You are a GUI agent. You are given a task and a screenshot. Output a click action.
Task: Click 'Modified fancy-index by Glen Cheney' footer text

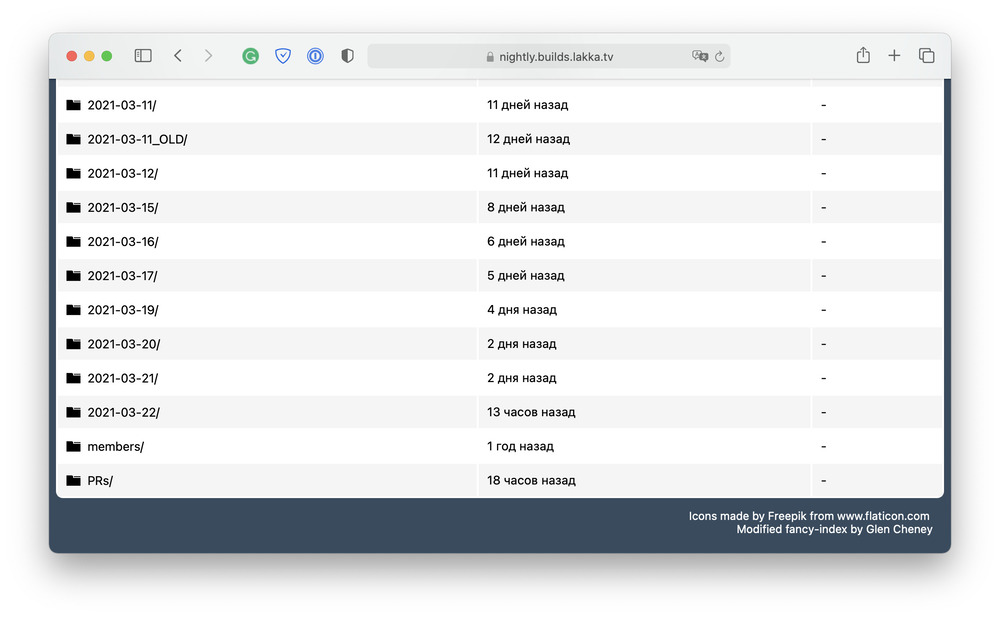click(x=834, y=529)
